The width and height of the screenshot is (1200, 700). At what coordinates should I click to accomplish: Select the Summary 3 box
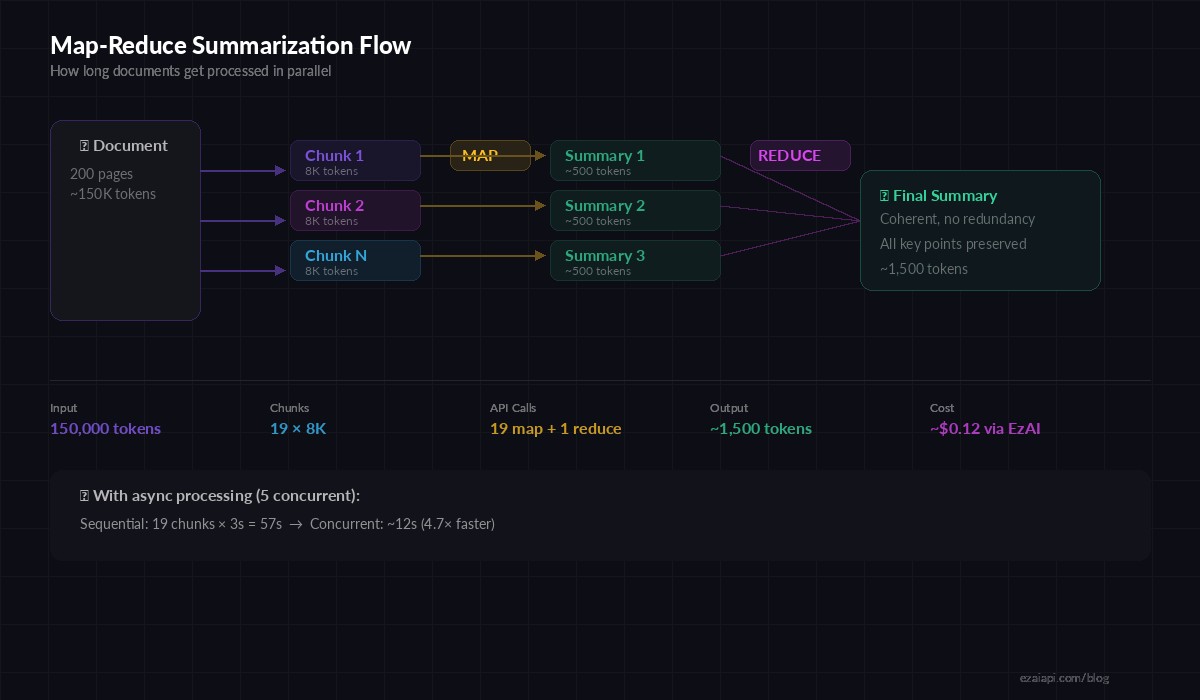pyautogui.click(x=635, y=260)
